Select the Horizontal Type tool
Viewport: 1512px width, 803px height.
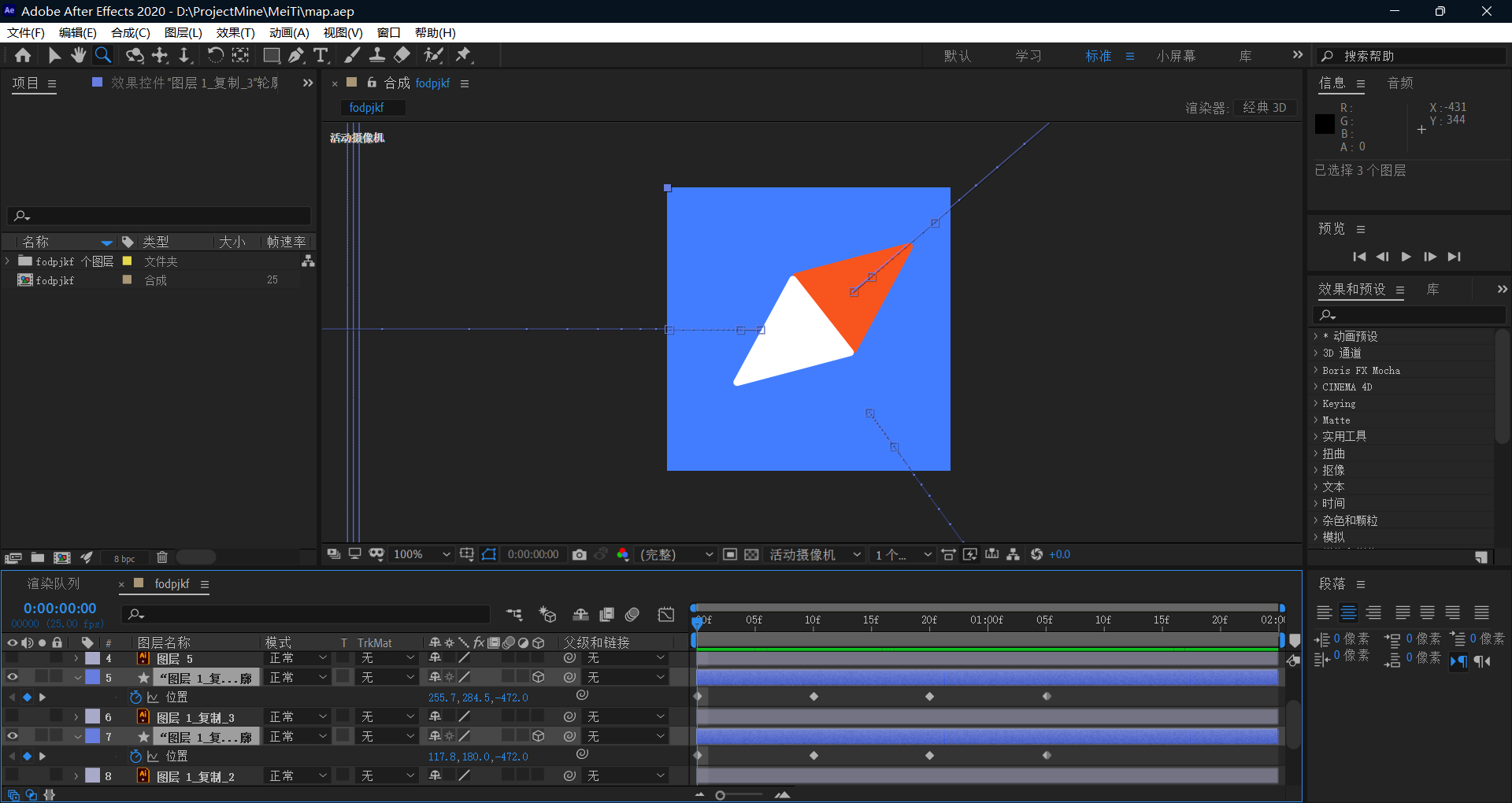tap(321, 55)
